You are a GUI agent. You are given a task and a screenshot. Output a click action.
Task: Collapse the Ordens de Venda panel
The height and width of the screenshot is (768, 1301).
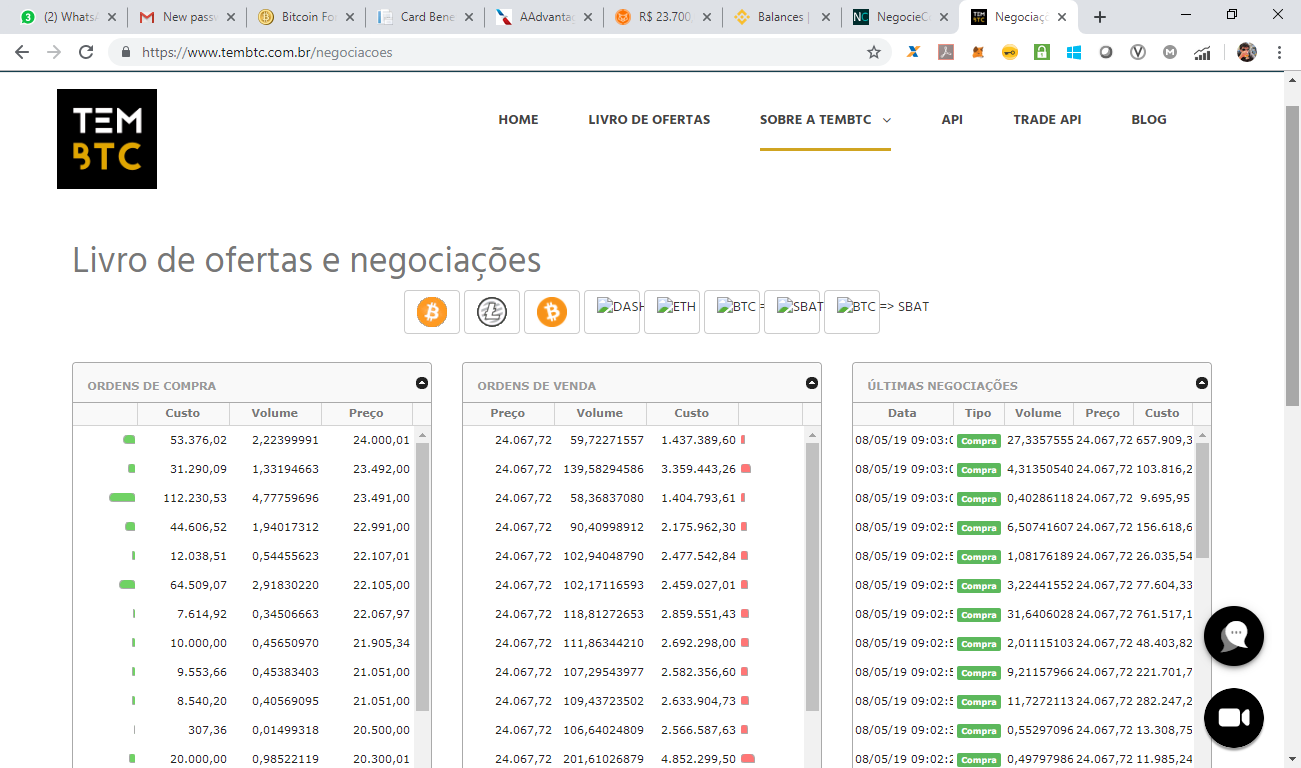coord(811,383)
